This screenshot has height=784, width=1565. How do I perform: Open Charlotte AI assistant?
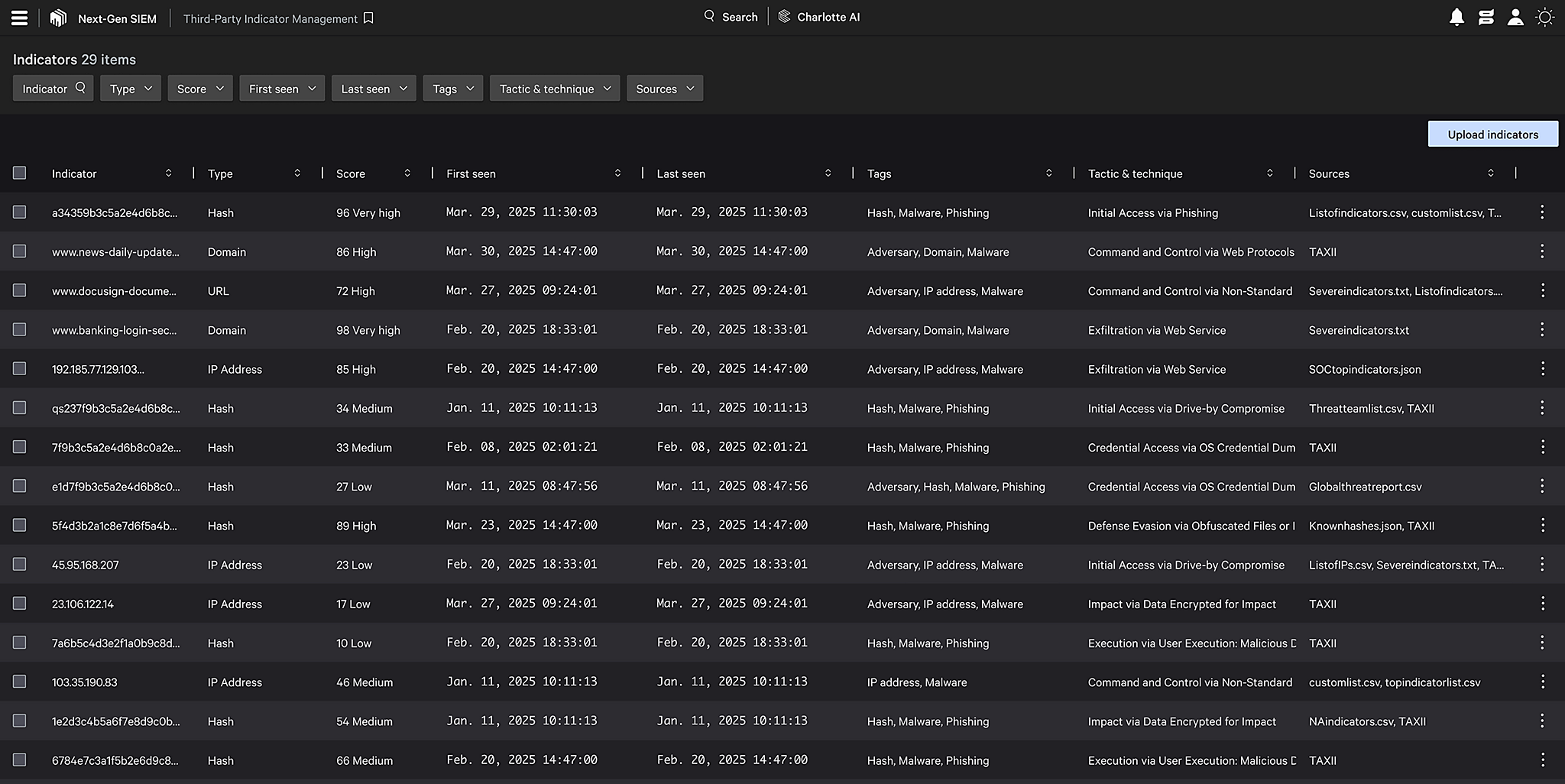819,17
